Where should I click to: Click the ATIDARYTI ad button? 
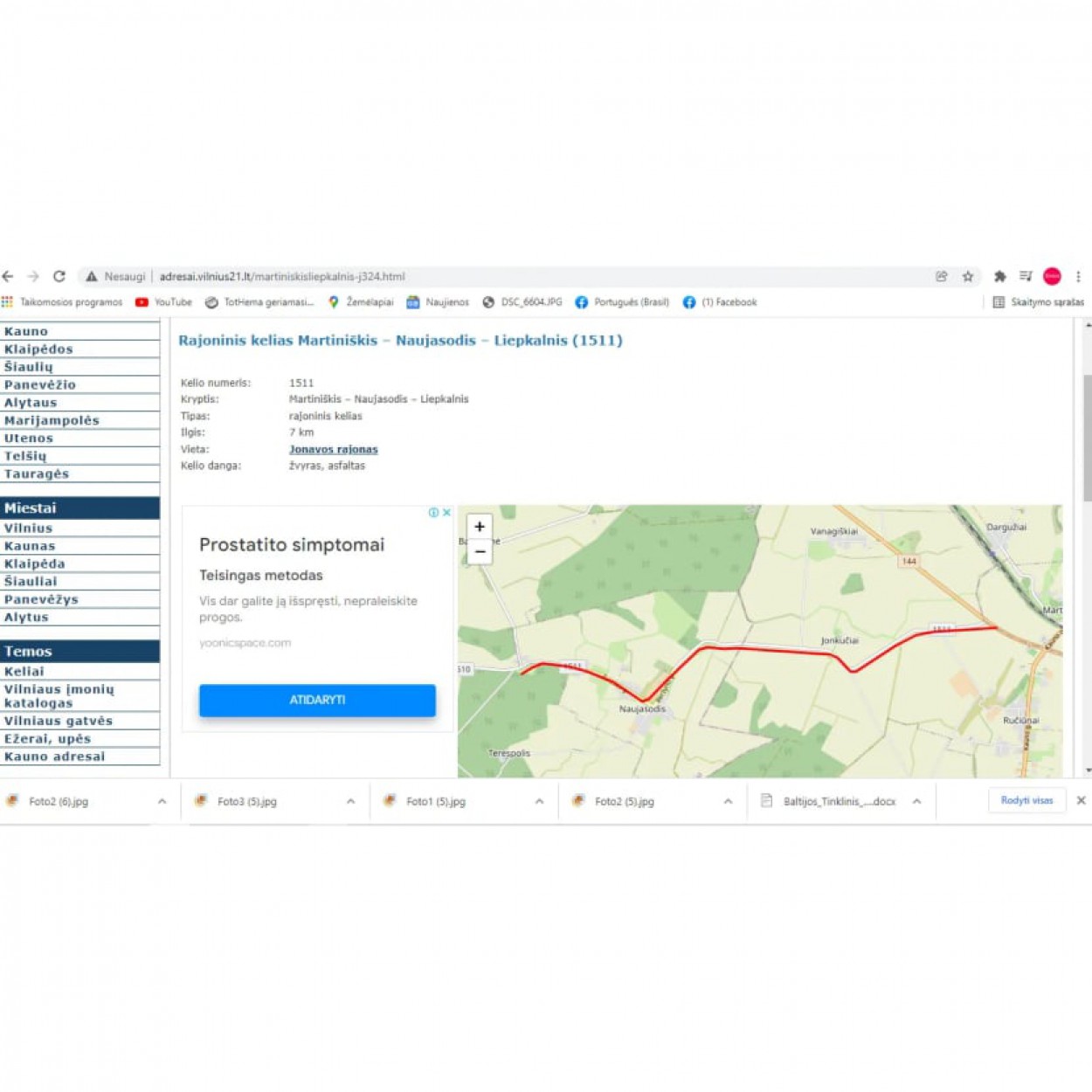tap(317, 700)
